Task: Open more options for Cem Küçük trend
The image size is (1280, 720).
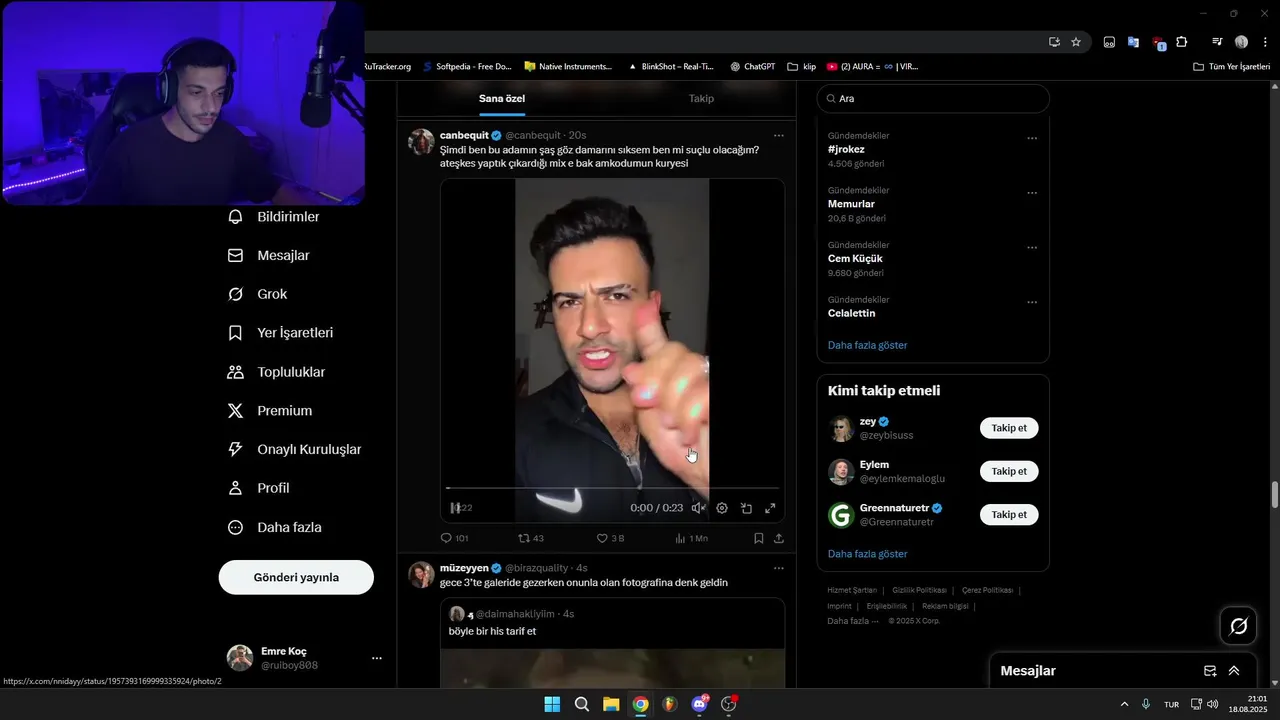Action: pos(1032,248)
